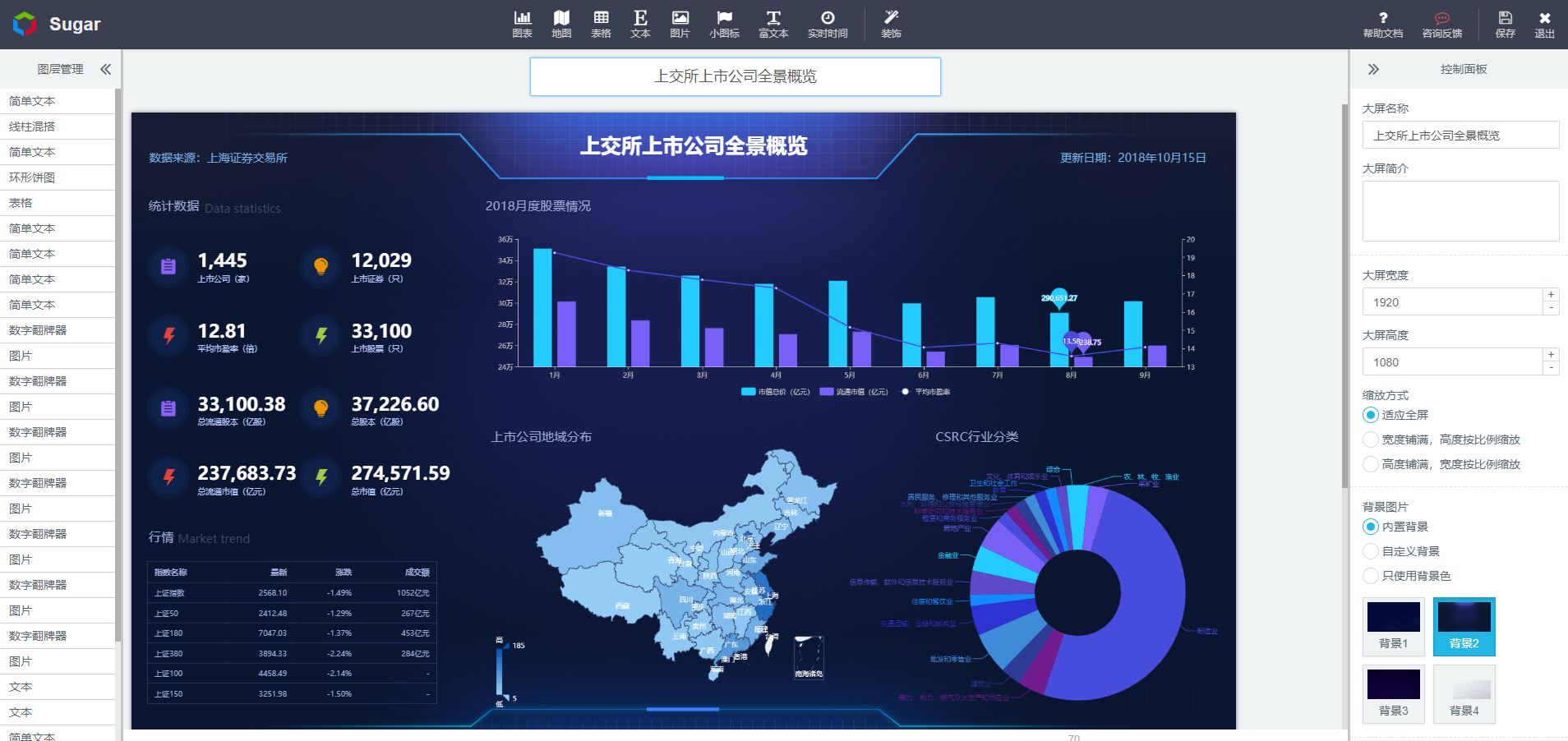Open 咨询反馈 feedback
The height and width of the screenshot is (741, 1568).
(1441, 25)
